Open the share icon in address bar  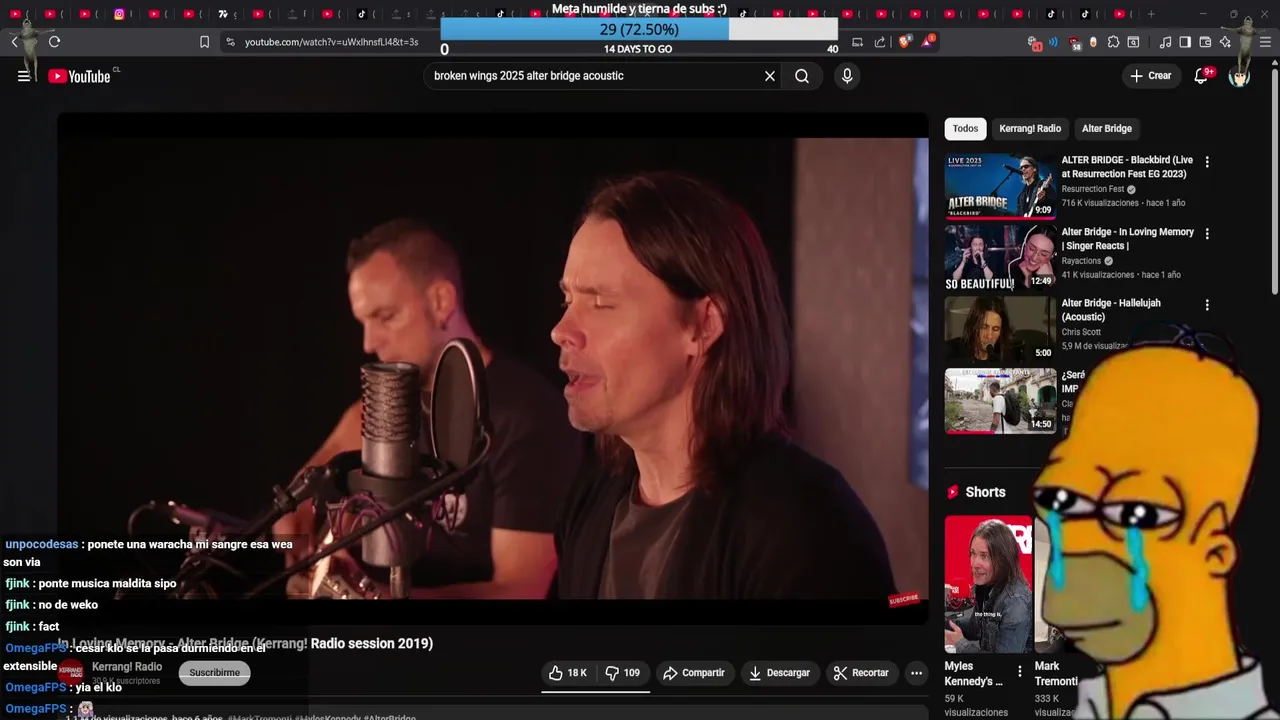pyautogui.click(x=880, y=42)
